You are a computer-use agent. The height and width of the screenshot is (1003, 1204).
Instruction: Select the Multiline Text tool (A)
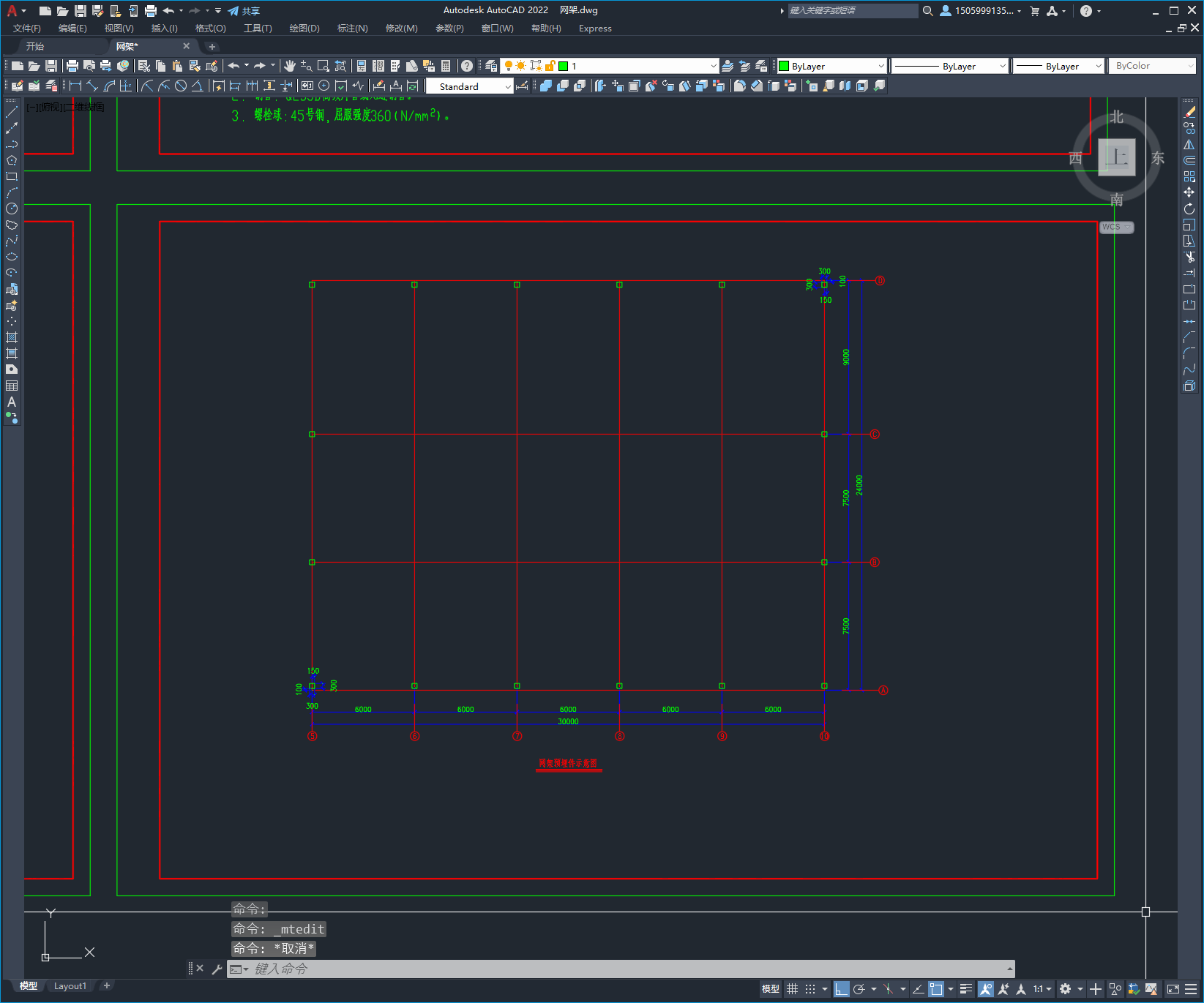pyautogui.click(x=12, y=402)
